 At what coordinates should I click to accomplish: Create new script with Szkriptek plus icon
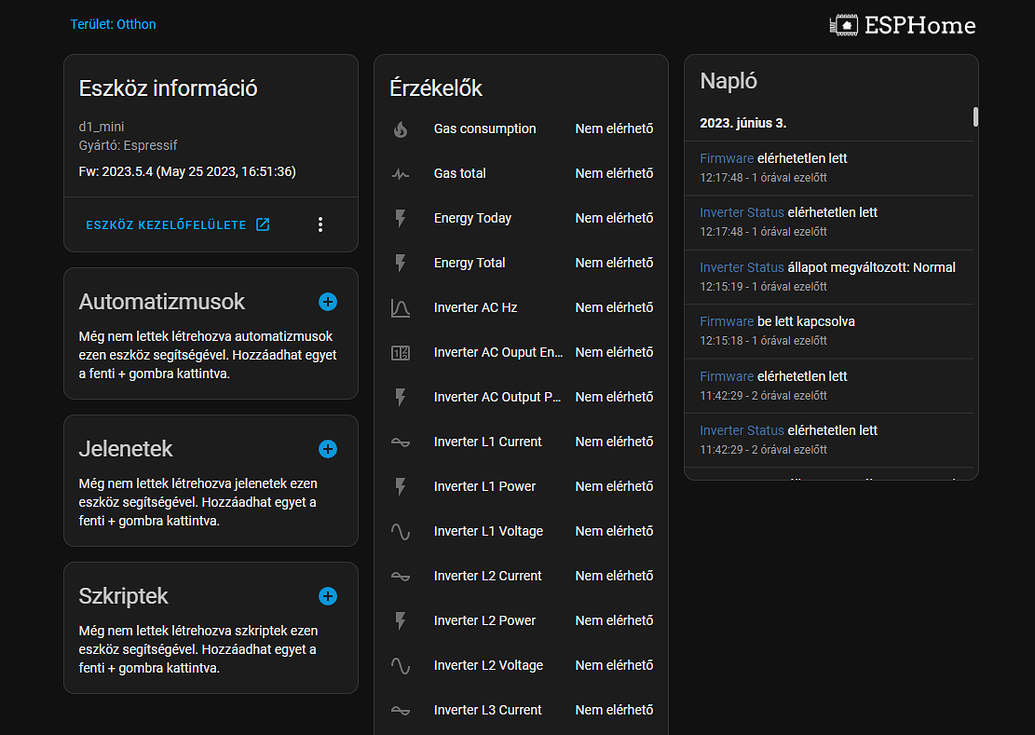(328, 596)
